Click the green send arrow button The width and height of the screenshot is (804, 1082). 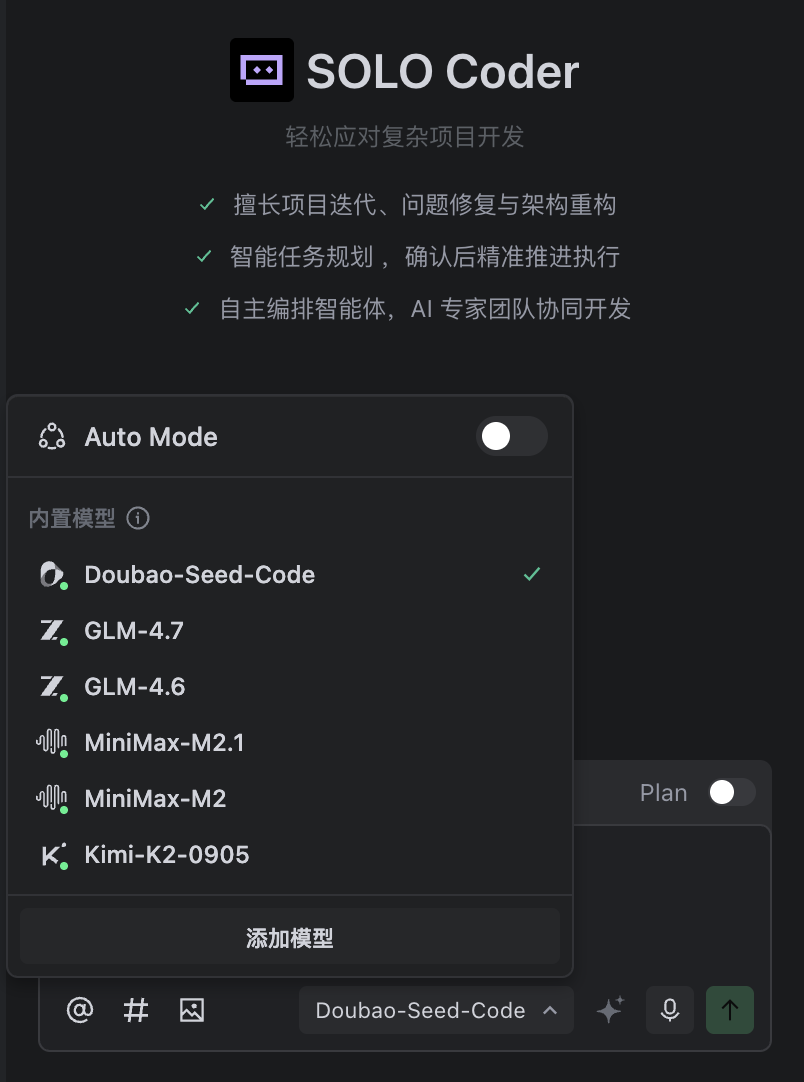pos(730,1010)
